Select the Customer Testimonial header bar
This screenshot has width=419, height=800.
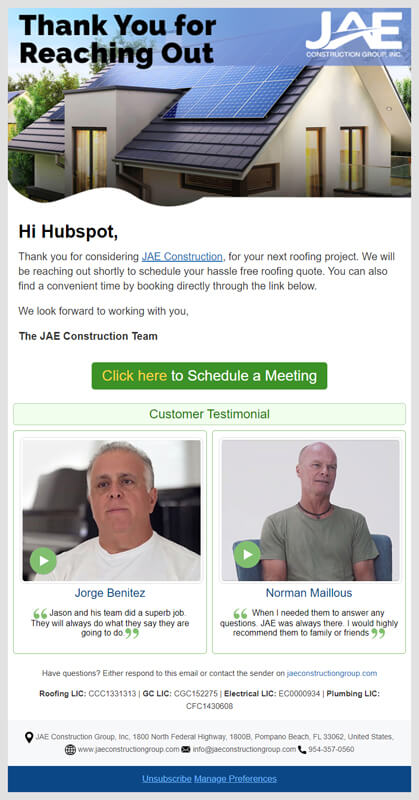point(209,414)
